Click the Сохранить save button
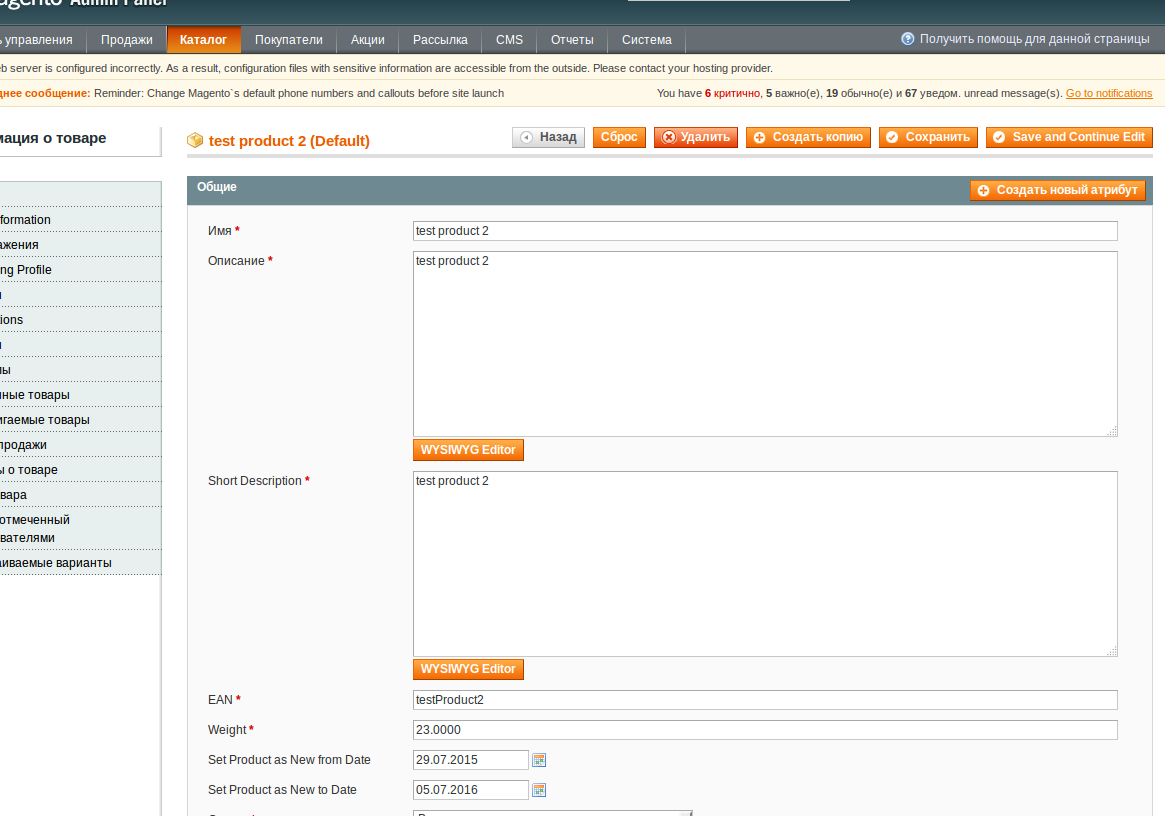1165x816 pixels. click(x=928, y=137)
